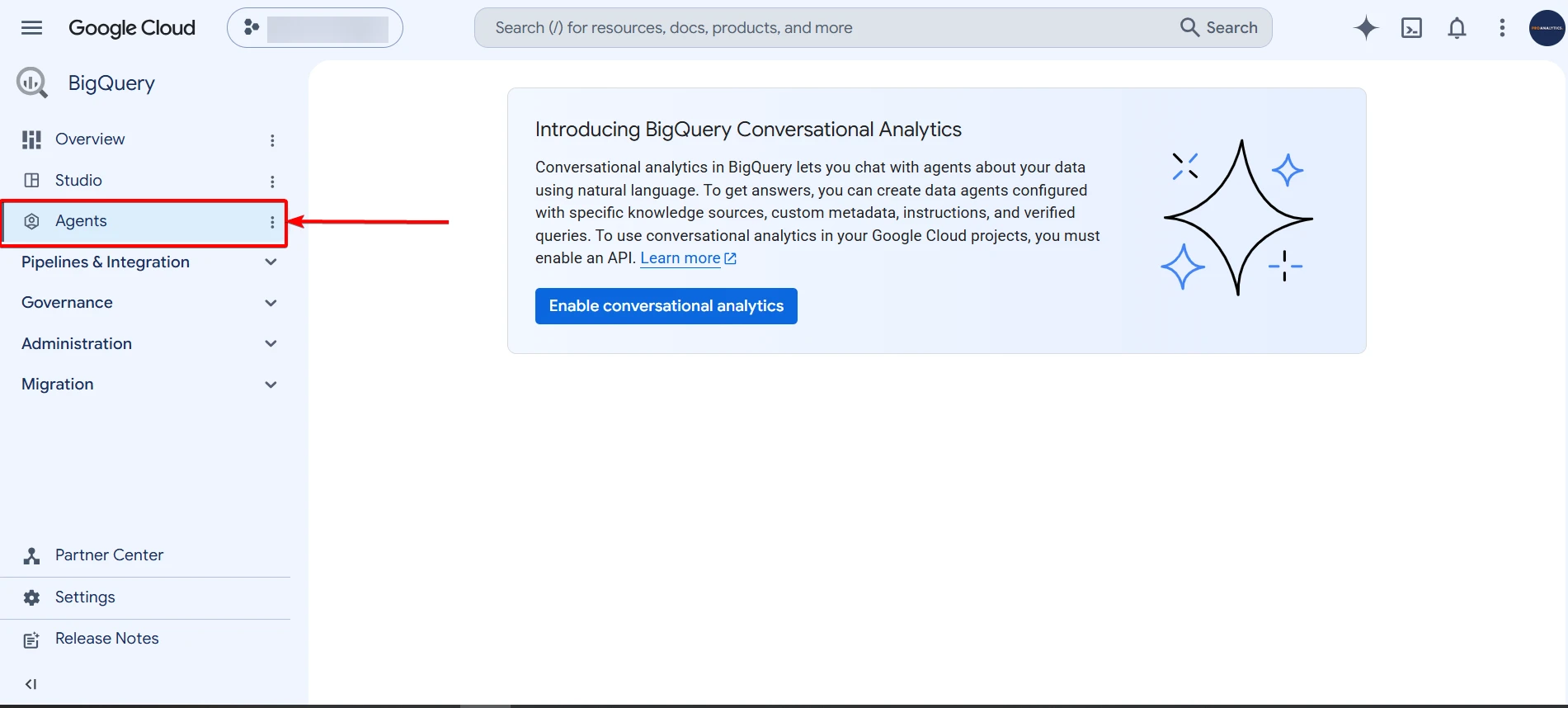Open the account profile avatar
This screenshot has height=708, width=1568.
1547,28
